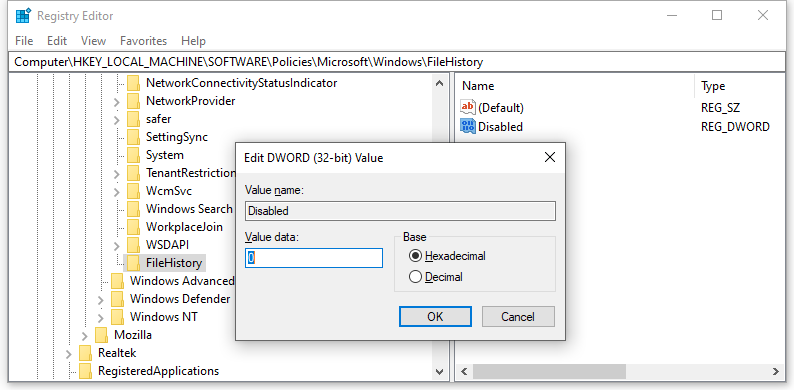Click the System key folder icon
794x390 pixels.
coord(133,155)
